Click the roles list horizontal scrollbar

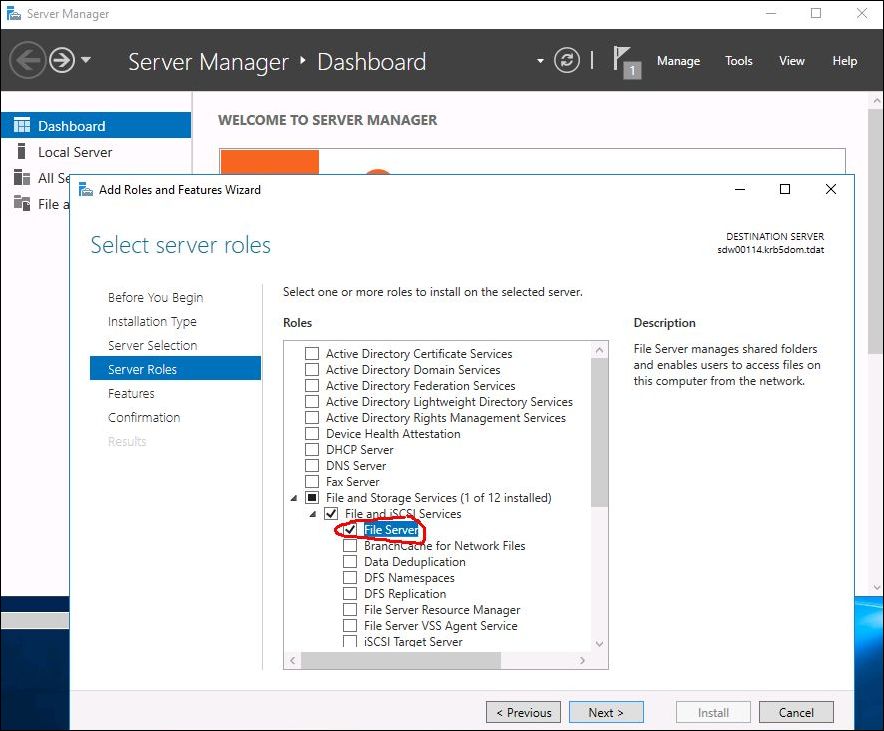point(401,661)
